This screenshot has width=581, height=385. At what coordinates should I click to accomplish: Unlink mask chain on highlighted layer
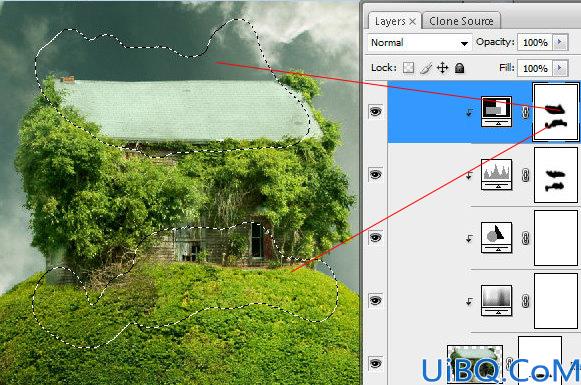click(x=525, y=112)
